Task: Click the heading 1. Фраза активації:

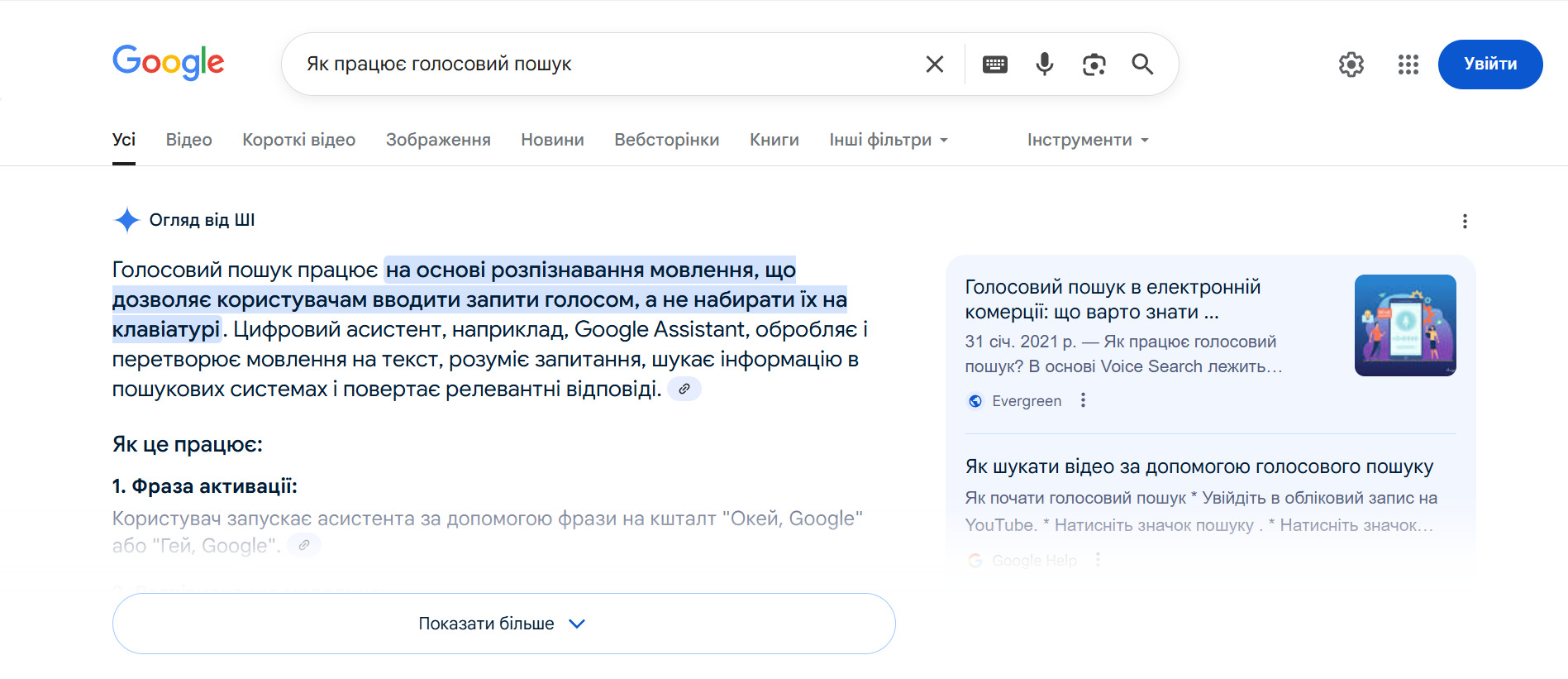Action: pyautogui.click(x=205, y=486)
